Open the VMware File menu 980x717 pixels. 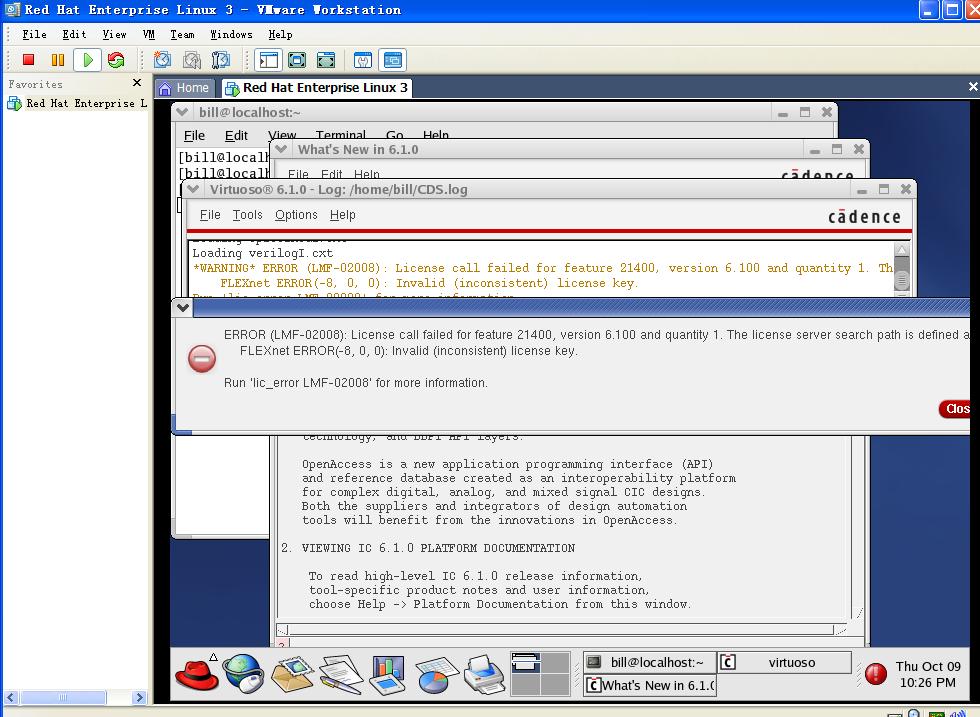pos(34,34)
